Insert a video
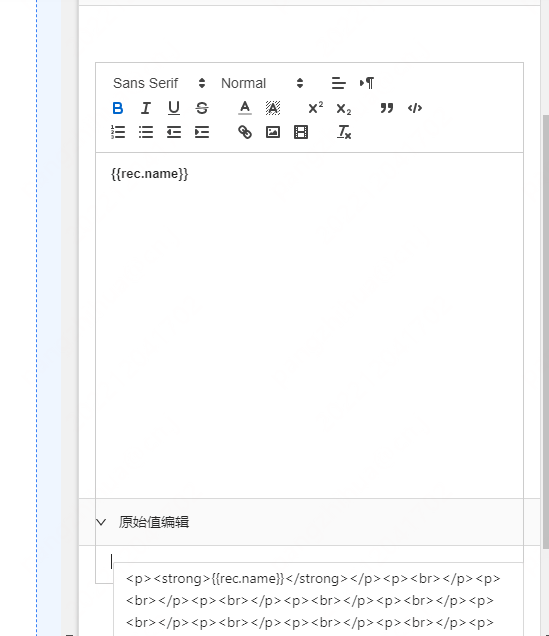The image size is (549, 636). 300,132
